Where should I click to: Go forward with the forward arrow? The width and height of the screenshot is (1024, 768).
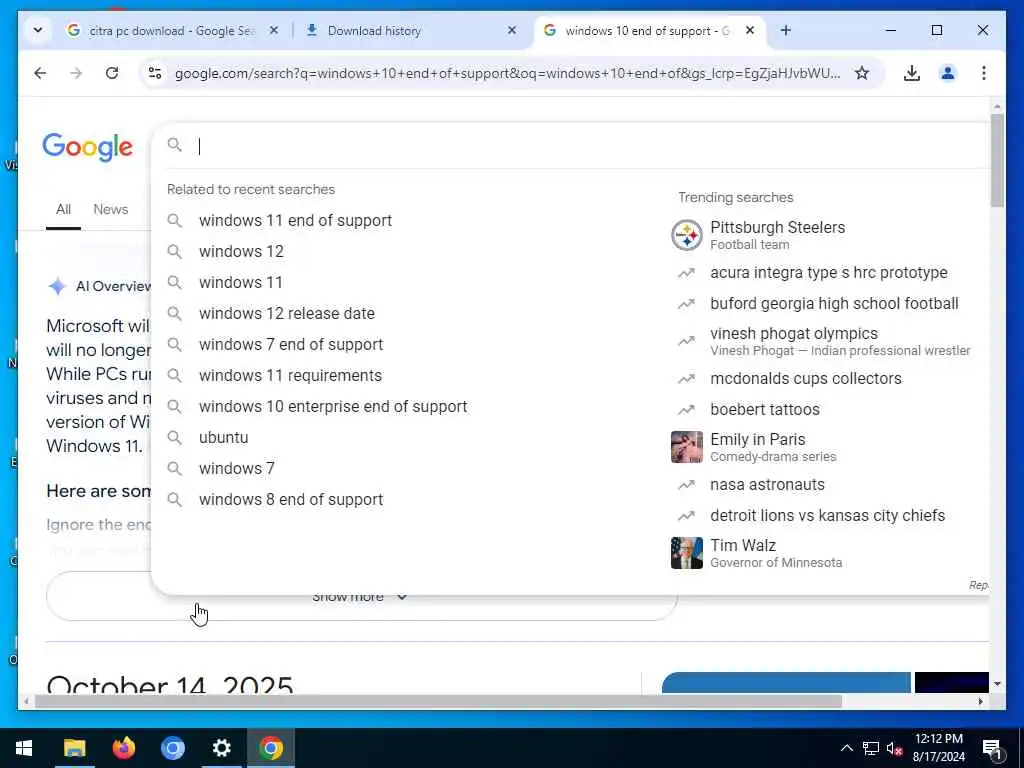click(76, 73)
